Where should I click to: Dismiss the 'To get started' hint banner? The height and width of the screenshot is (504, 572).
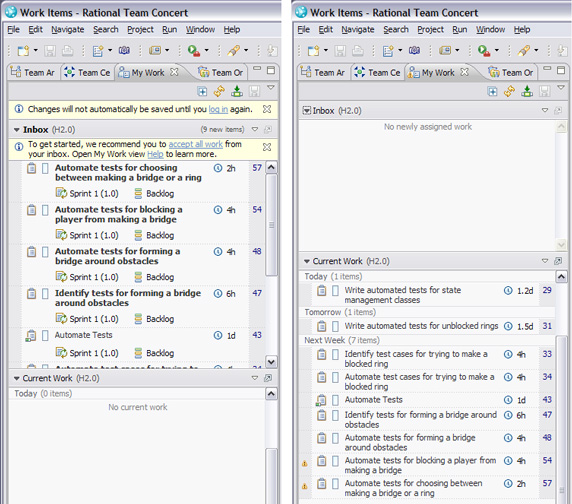(x=267, y=147)
